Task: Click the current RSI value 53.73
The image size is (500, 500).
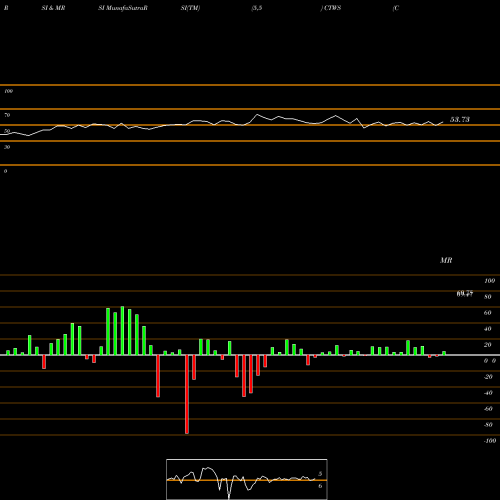Action: (460, 119)
